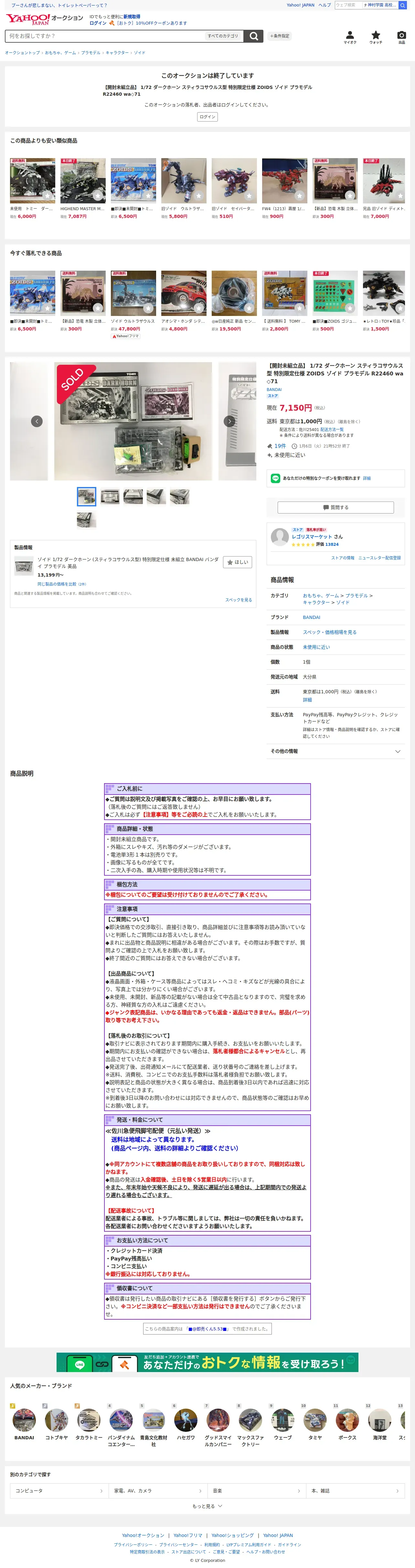Click the ウェブ検索 input field
415x1568 pixels.
click(x=347, y=5)
